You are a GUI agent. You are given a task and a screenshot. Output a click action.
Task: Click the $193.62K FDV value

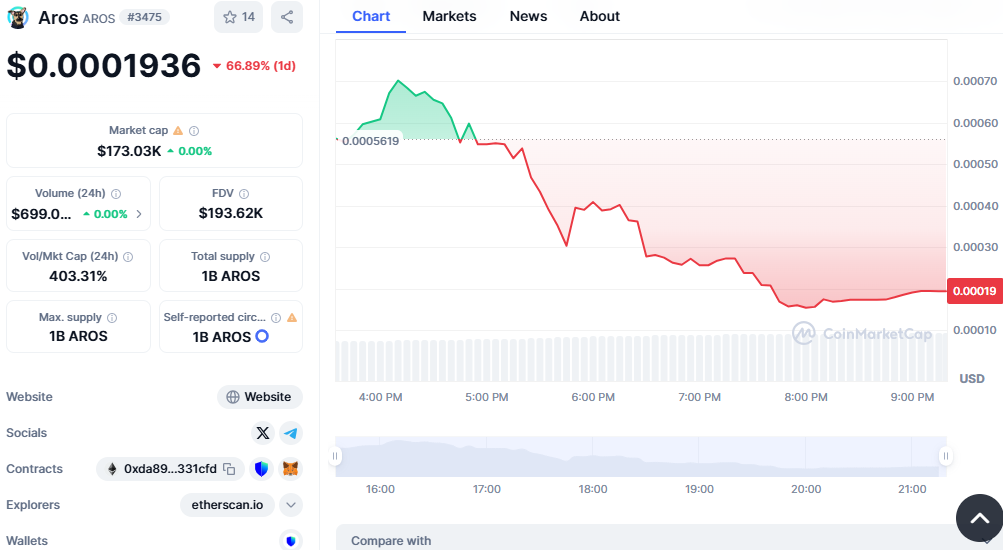pos(231,213)
